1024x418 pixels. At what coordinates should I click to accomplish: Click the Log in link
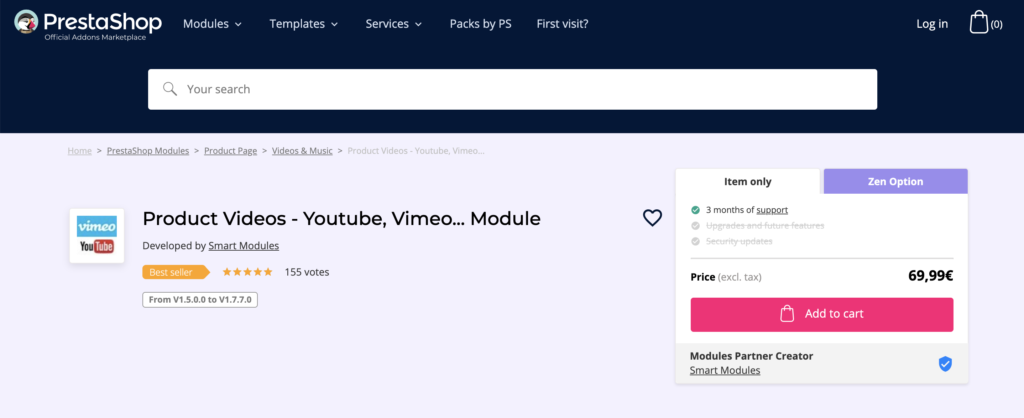pyautogui.click(x=932, y=24)
